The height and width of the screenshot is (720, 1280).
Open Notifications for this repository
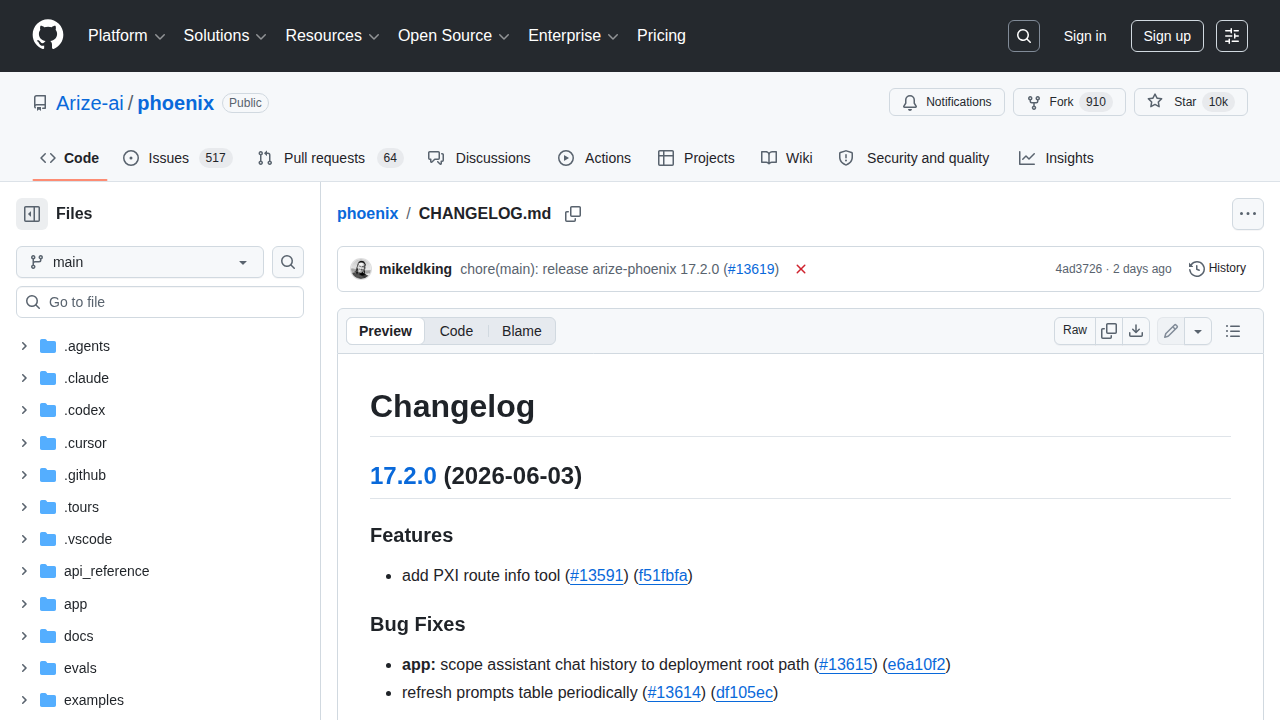[x=947, y=102]
